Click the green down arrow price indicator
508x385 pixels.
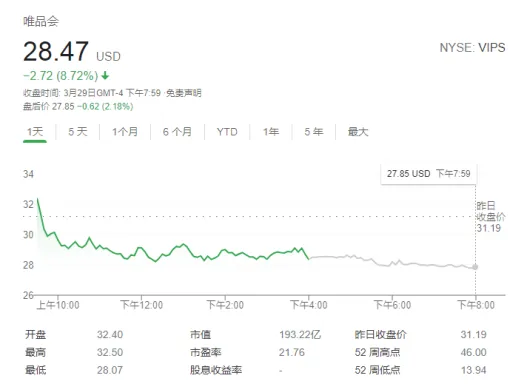pyautogui.click(x=105, y=76)
